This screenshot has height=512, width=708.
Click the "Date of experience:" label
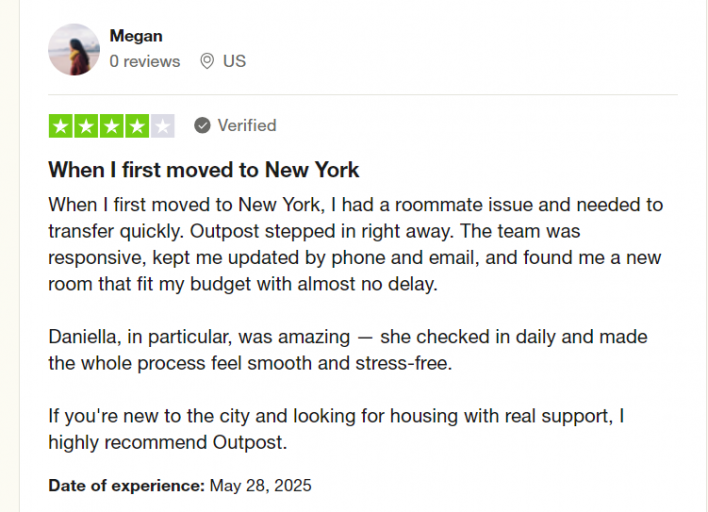coord(126,486)
